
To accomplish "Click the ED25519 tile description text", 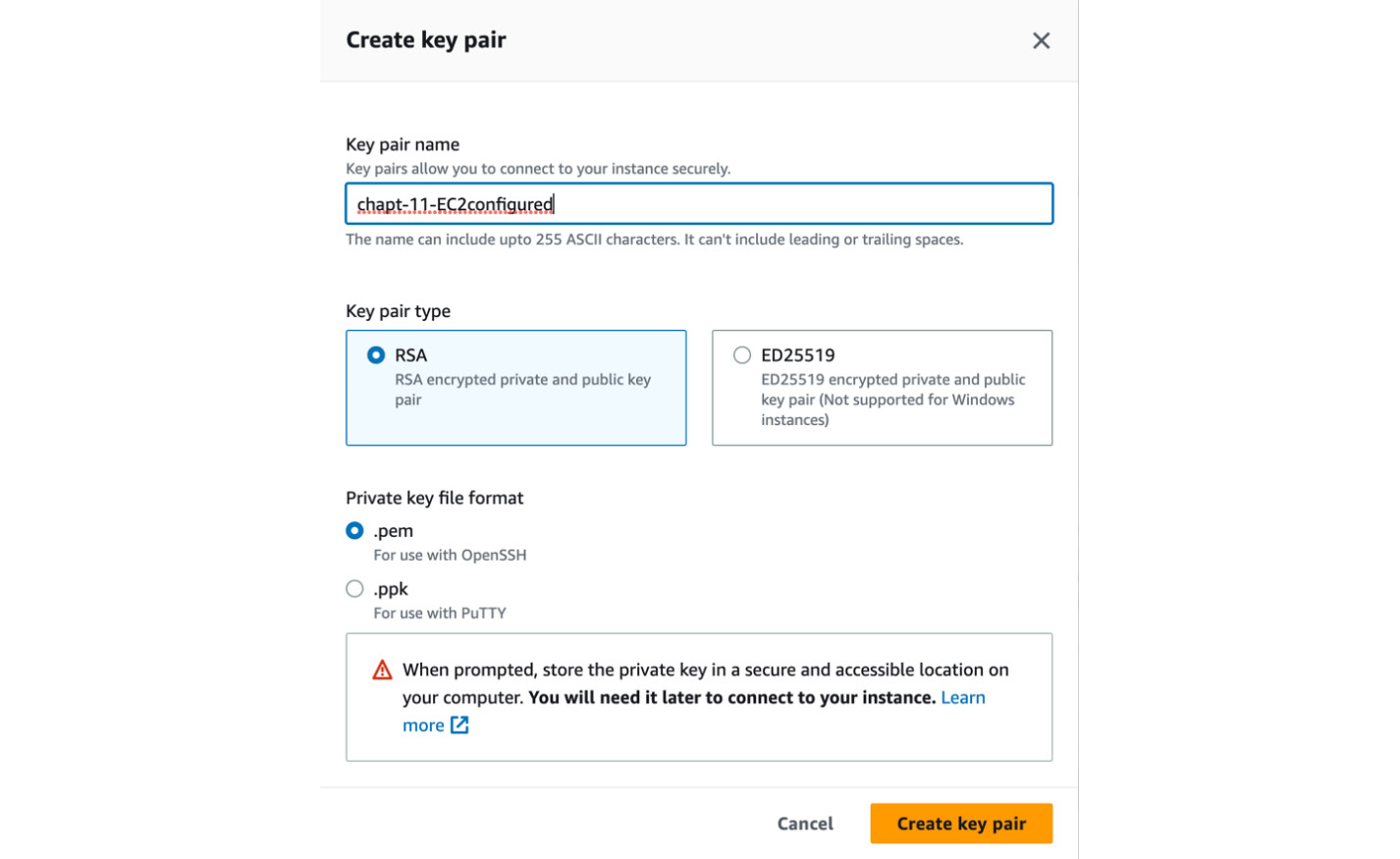I will [x=892, y=400].
